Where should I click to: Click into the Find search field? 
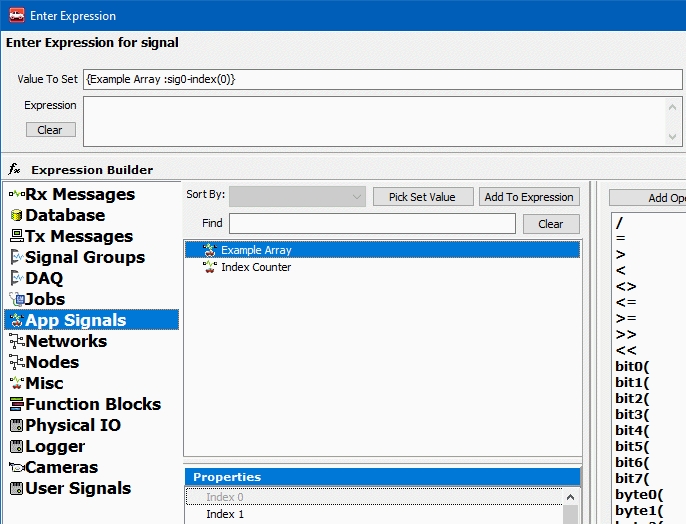372,224
